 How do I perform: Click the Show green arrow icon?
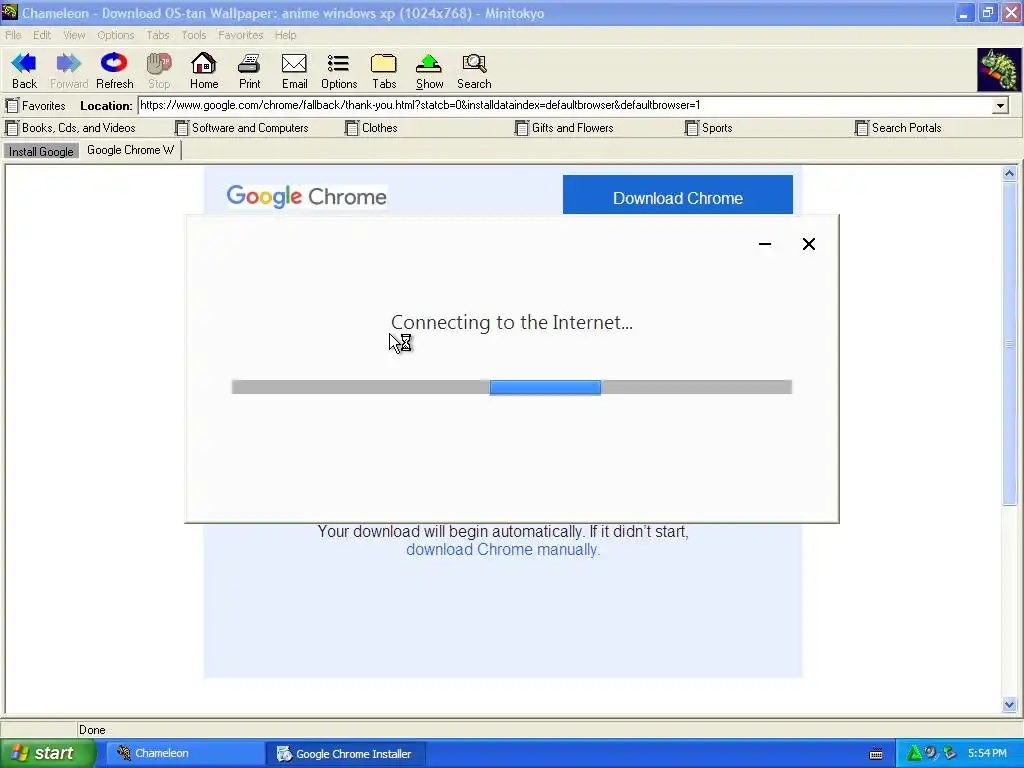pos(429,63)
